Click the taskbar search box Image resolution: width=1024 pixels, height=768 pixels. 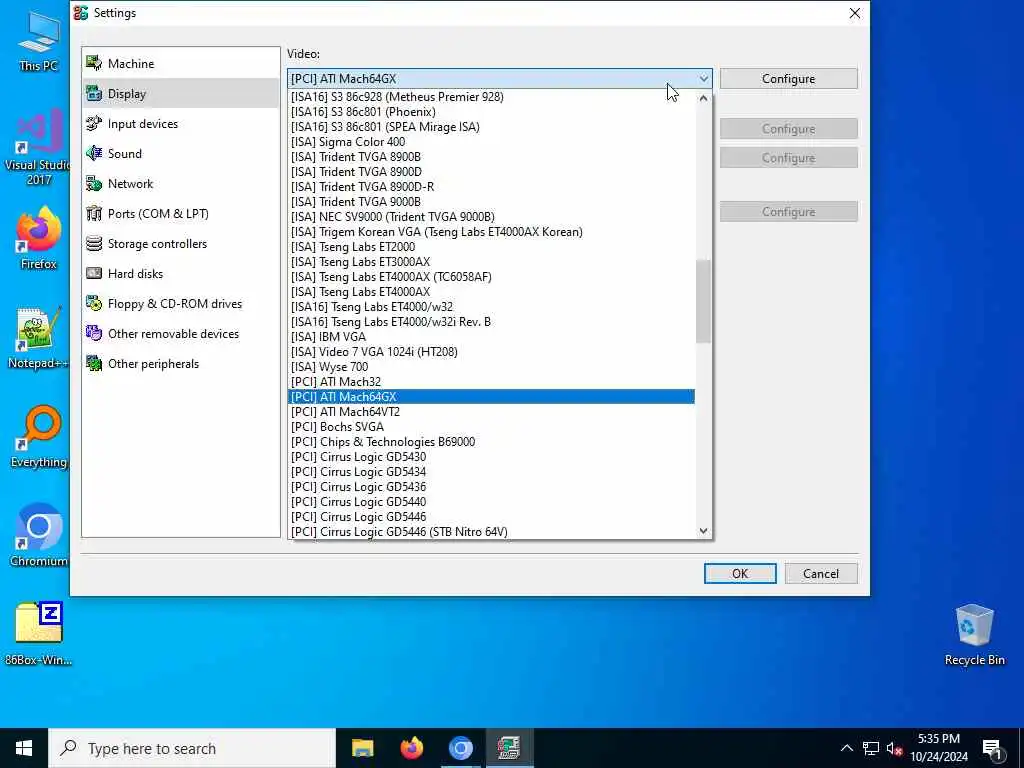click(x=192, y=748)
